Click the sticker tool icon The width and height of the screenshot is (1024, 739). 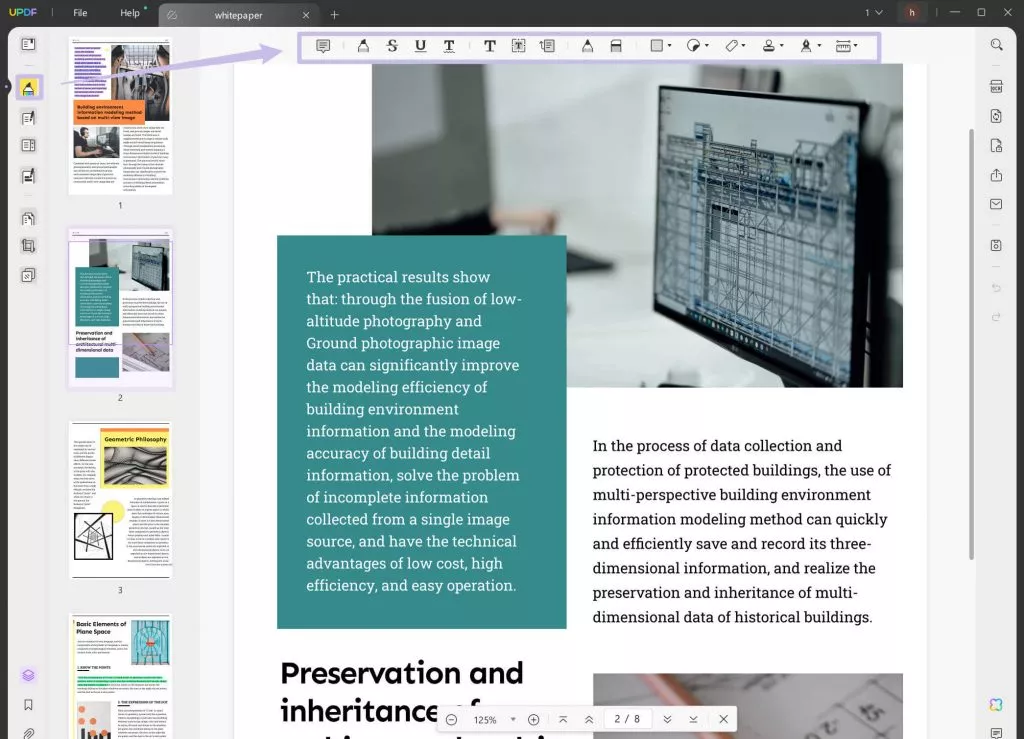[x=694, y=46]
